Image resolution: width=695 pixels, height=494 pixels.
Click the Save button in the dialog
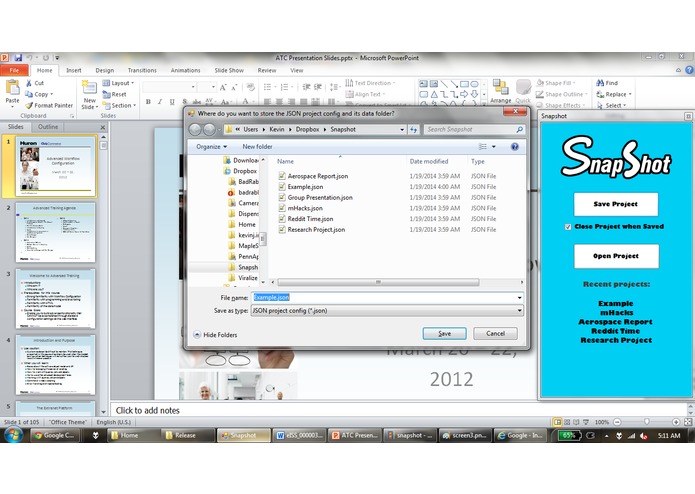[x=444, y=334]
